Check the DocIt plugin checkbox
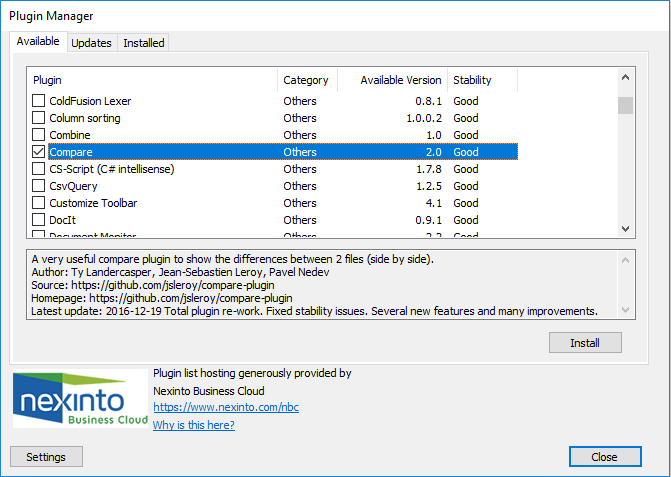Screen dimensions: 671x477 pyautogui.click(x=39, y=220)
